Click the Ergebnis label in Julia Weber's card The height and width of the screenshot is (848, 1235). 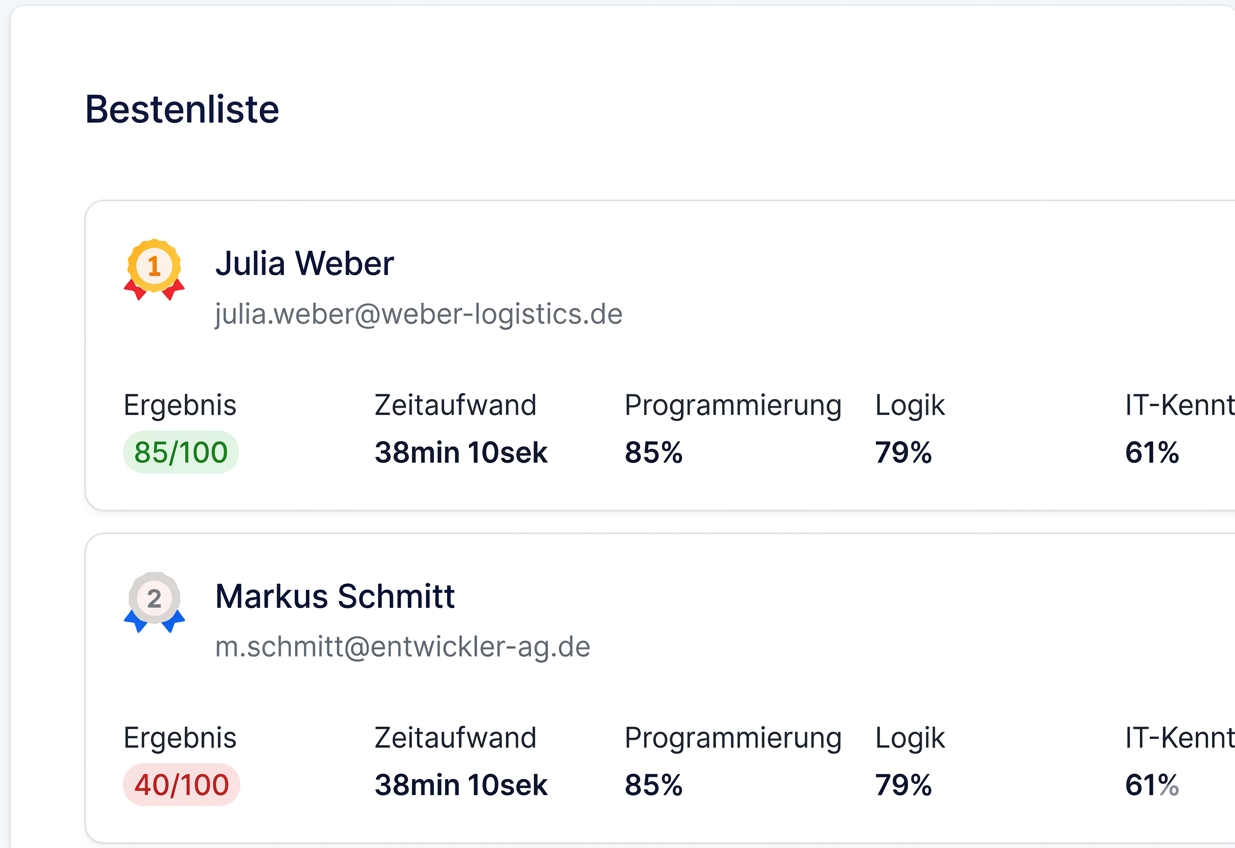[180, 405]
